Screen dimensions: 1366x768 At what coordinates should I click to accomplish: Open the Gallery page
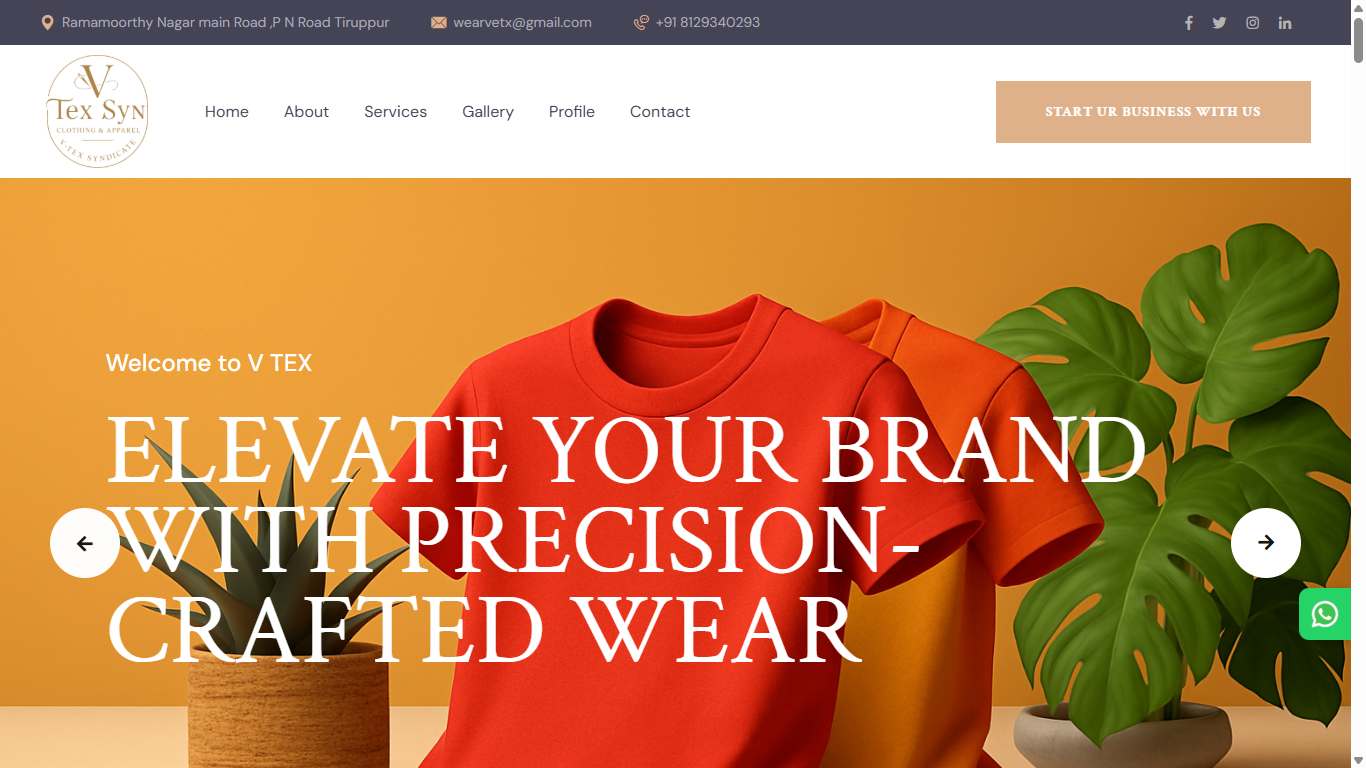(488, 112)
